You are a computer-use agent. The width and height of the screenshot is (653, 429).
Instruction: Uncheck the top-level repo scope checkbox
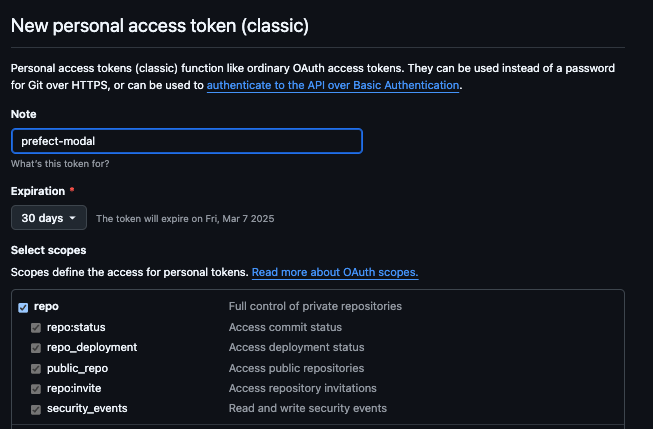click(23, 307)
